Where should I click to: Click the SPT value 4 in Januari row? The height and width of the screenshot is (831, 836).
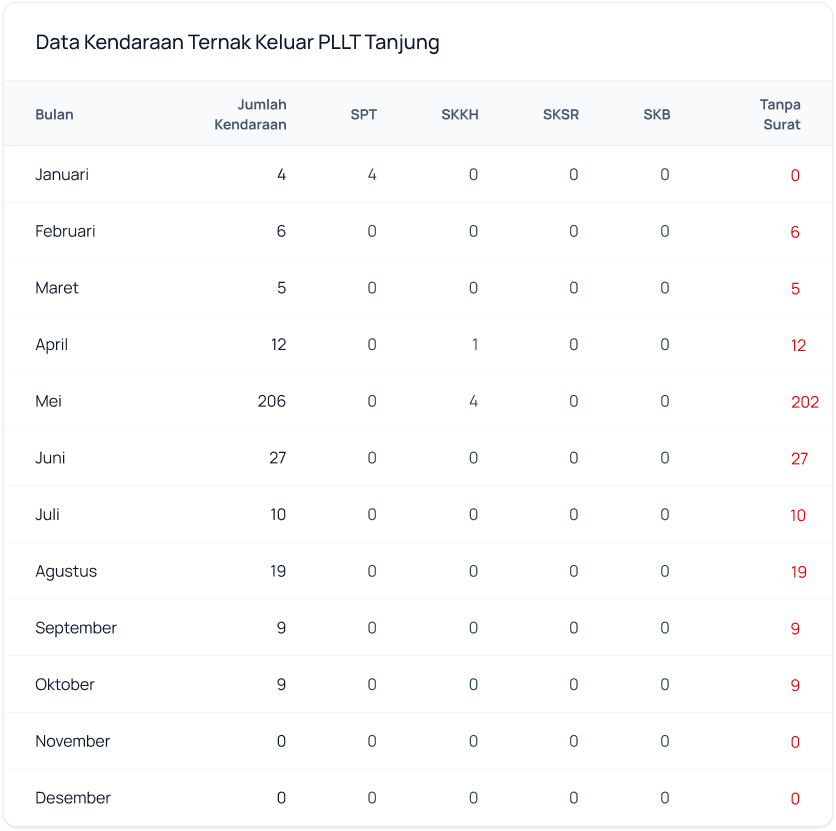coord(372,174)
